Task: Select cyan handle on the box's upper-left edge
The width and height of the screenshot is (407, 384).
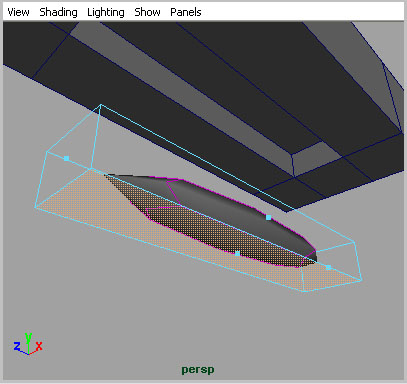Action: point(66,159)
